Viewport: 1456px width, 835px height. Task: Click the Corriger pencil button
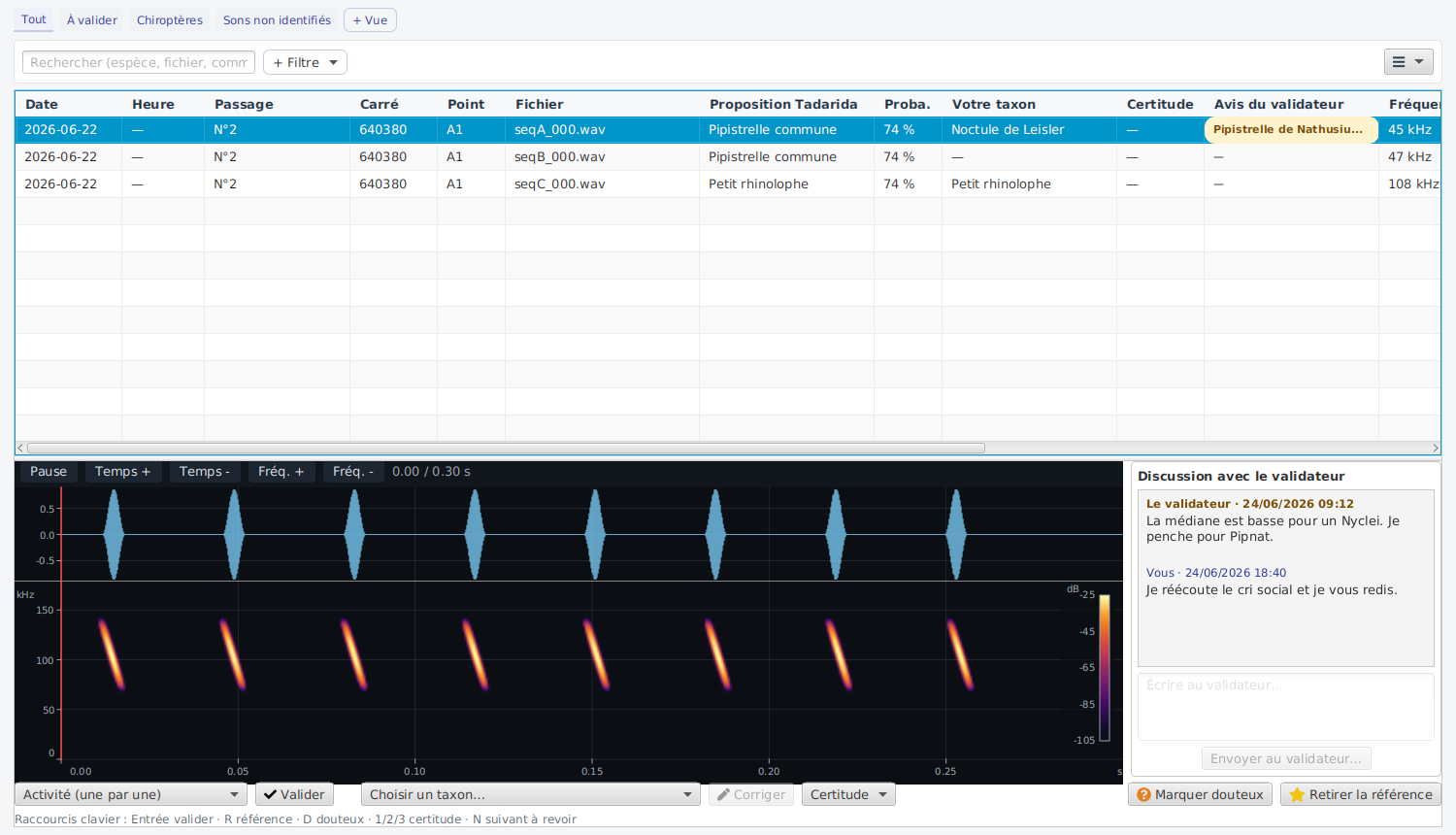751,794
